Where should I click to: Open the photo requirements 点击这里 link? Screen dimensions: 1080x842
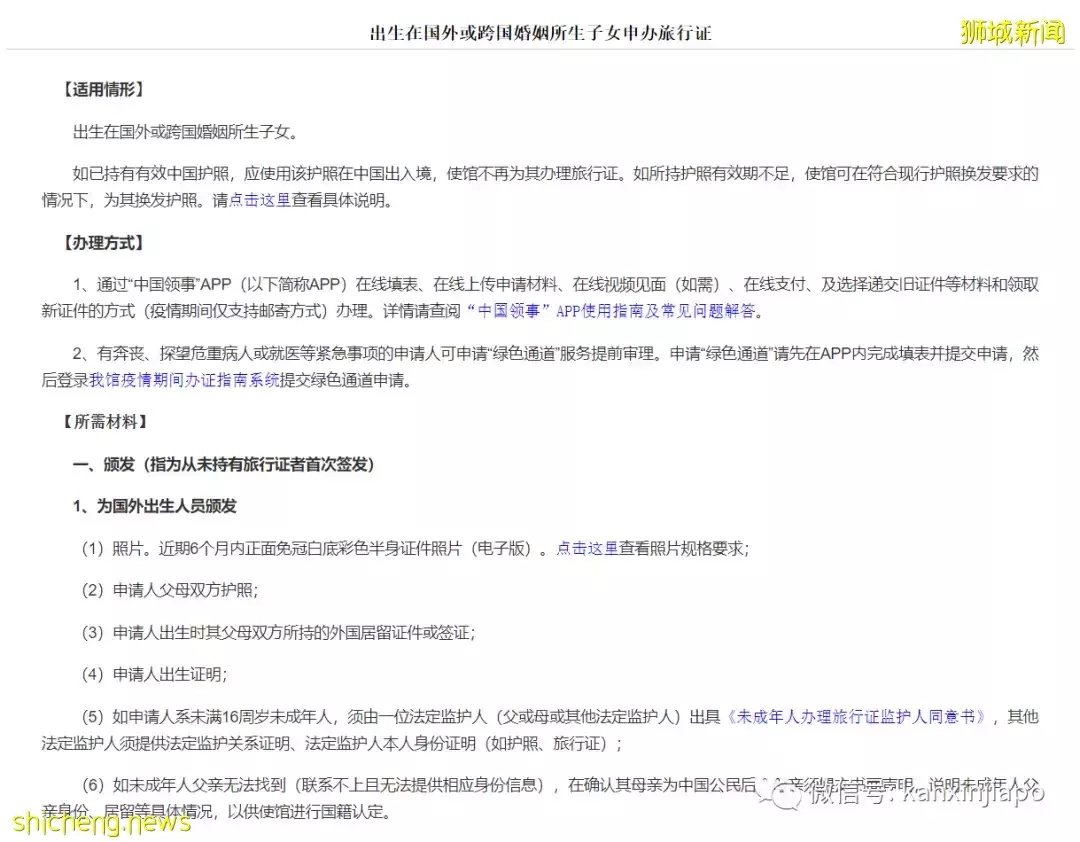[589, 548]
